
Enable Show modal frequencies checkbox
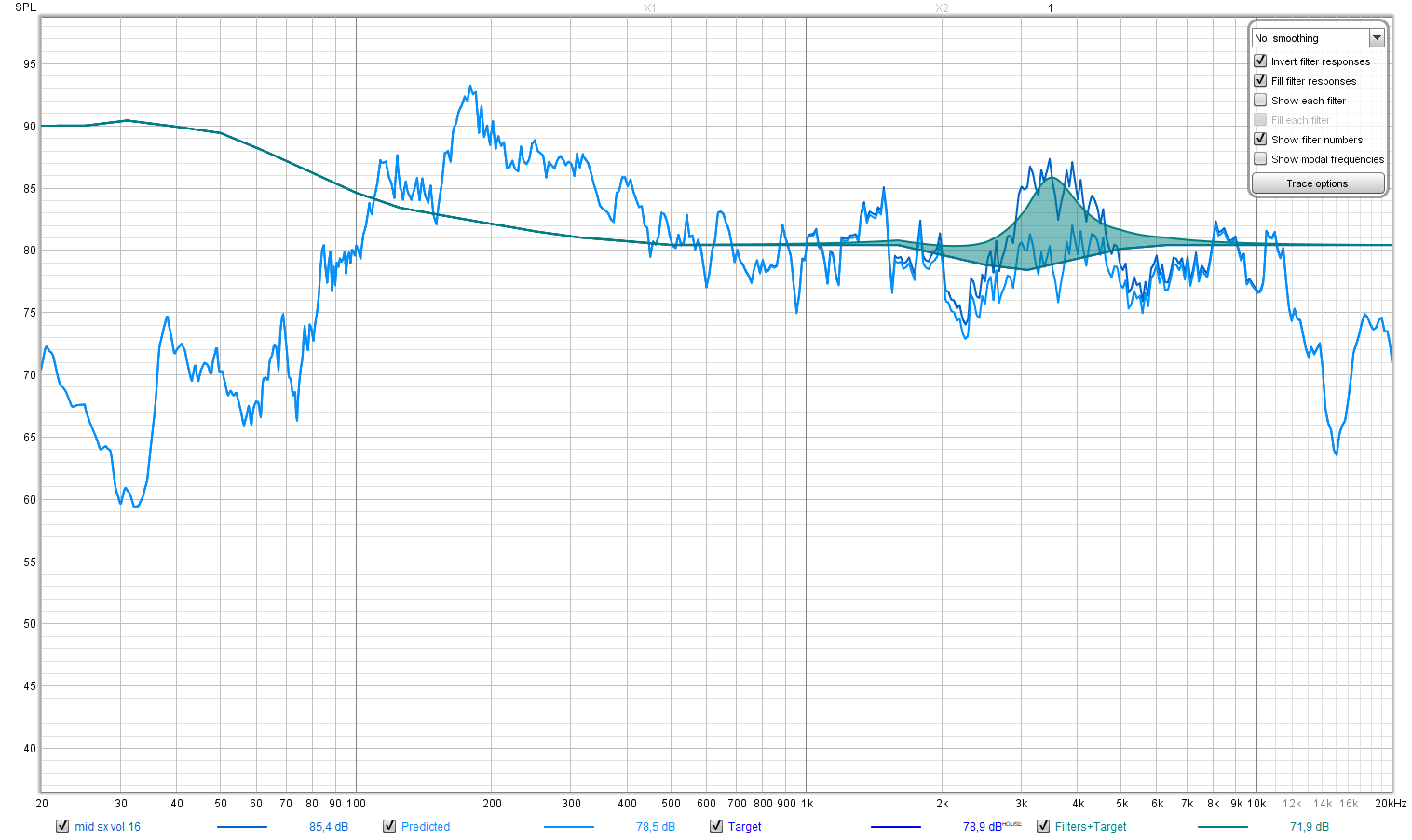tap(1260, 158)
